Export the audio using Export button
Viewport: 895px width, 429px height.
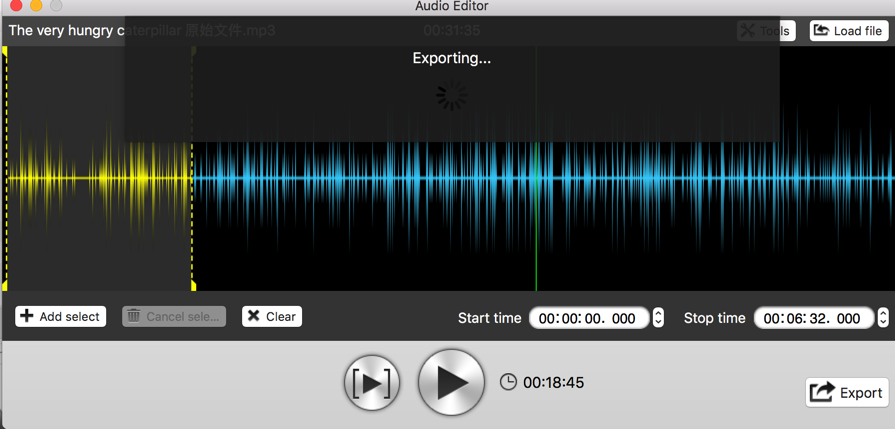[x=847, y=392]
